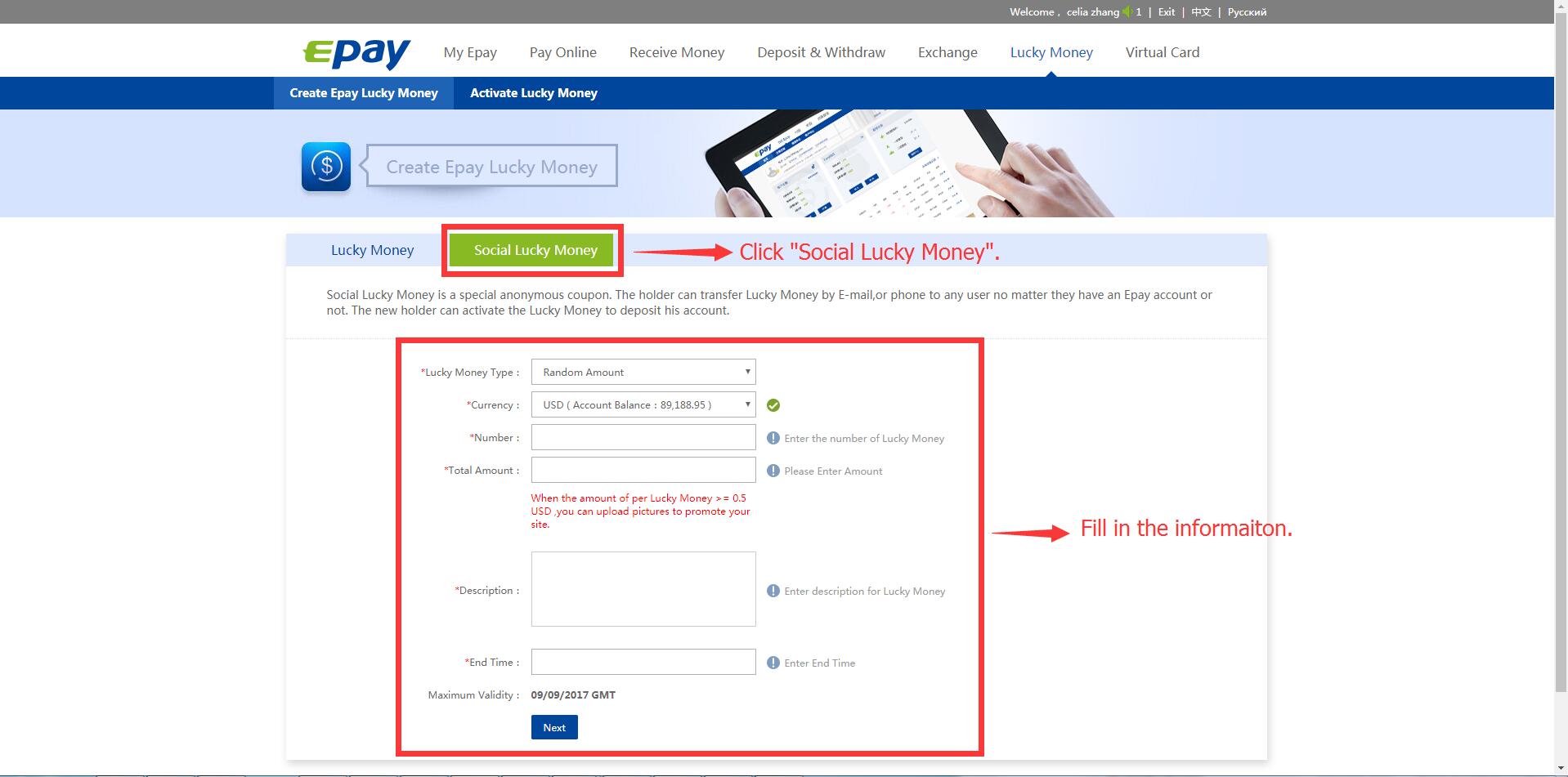Focus the Total Amount input field

click(x=643, y=470)
